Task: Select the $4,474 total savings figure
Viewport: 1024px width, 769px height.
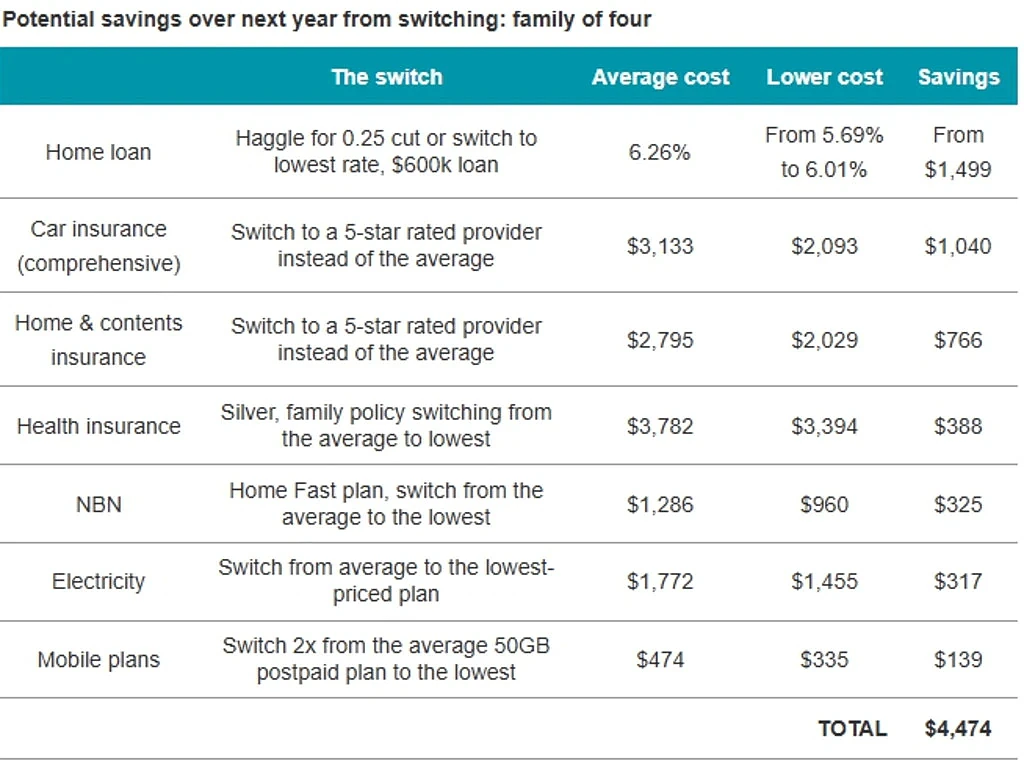Action: pos(957,728)
